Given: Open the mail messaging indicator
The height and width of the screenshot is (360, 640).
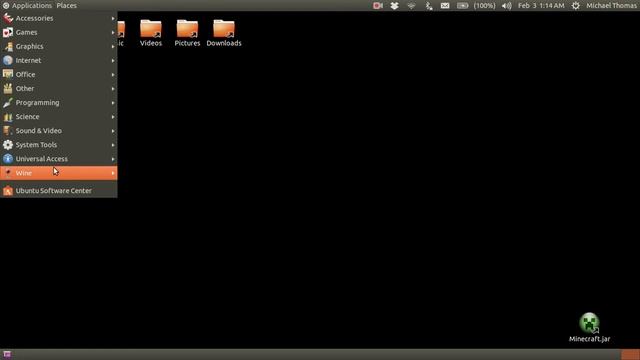Looking at the screenshot, I should point(445,5).
